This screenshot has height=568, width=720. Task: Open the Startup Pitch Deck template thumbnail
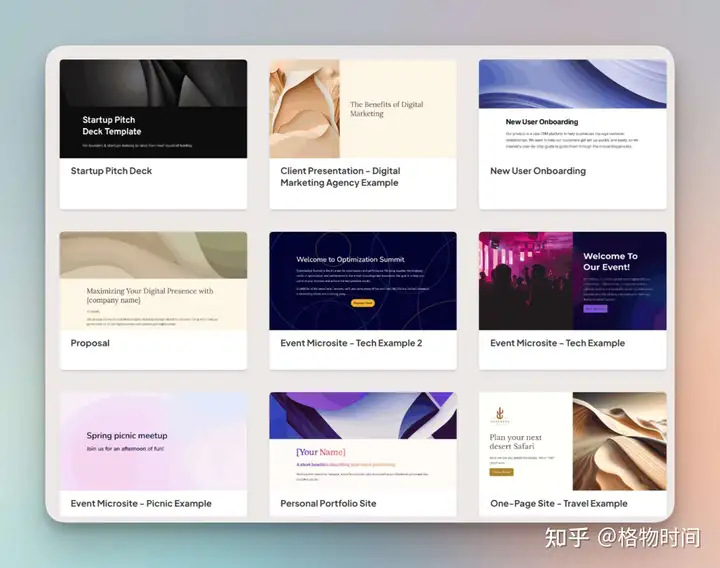click(x=153, y=109)
